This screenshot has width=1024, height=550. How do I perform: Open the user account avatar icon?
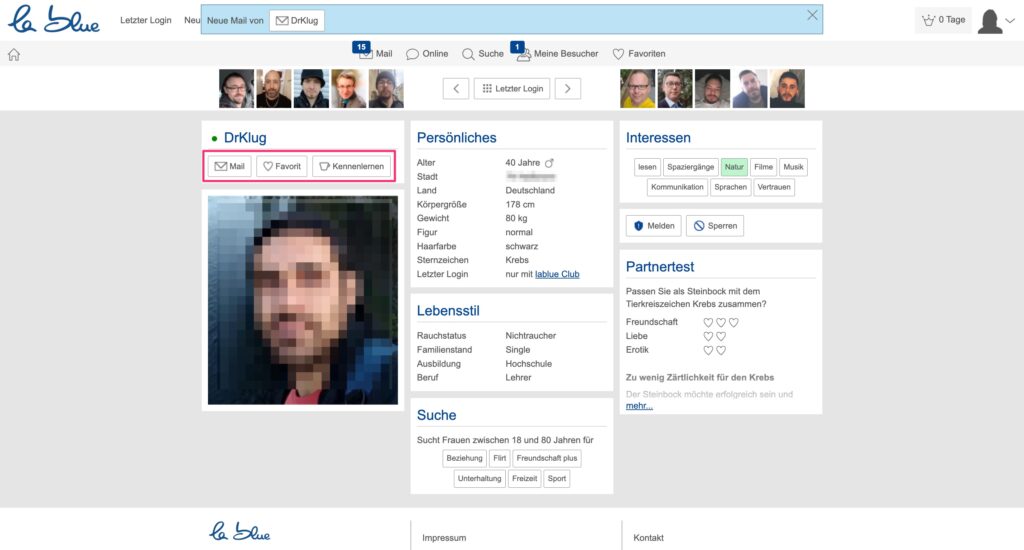(989, 21)
